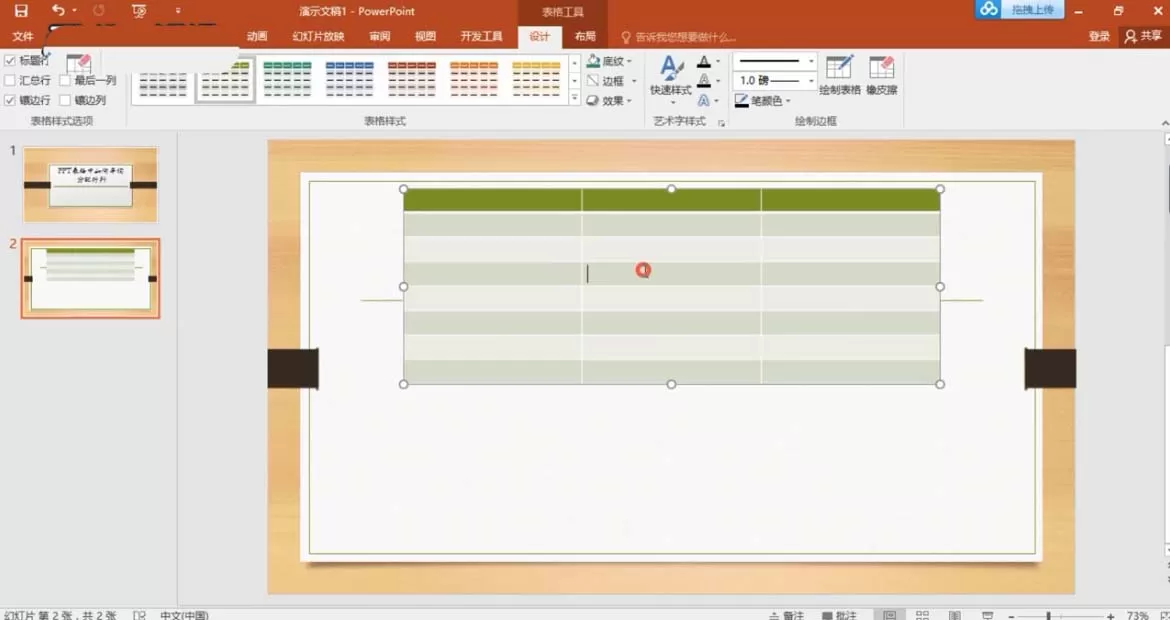Switch to the 动画 tab
Viewport: 1170px width, 620px height.
(257, 37)
